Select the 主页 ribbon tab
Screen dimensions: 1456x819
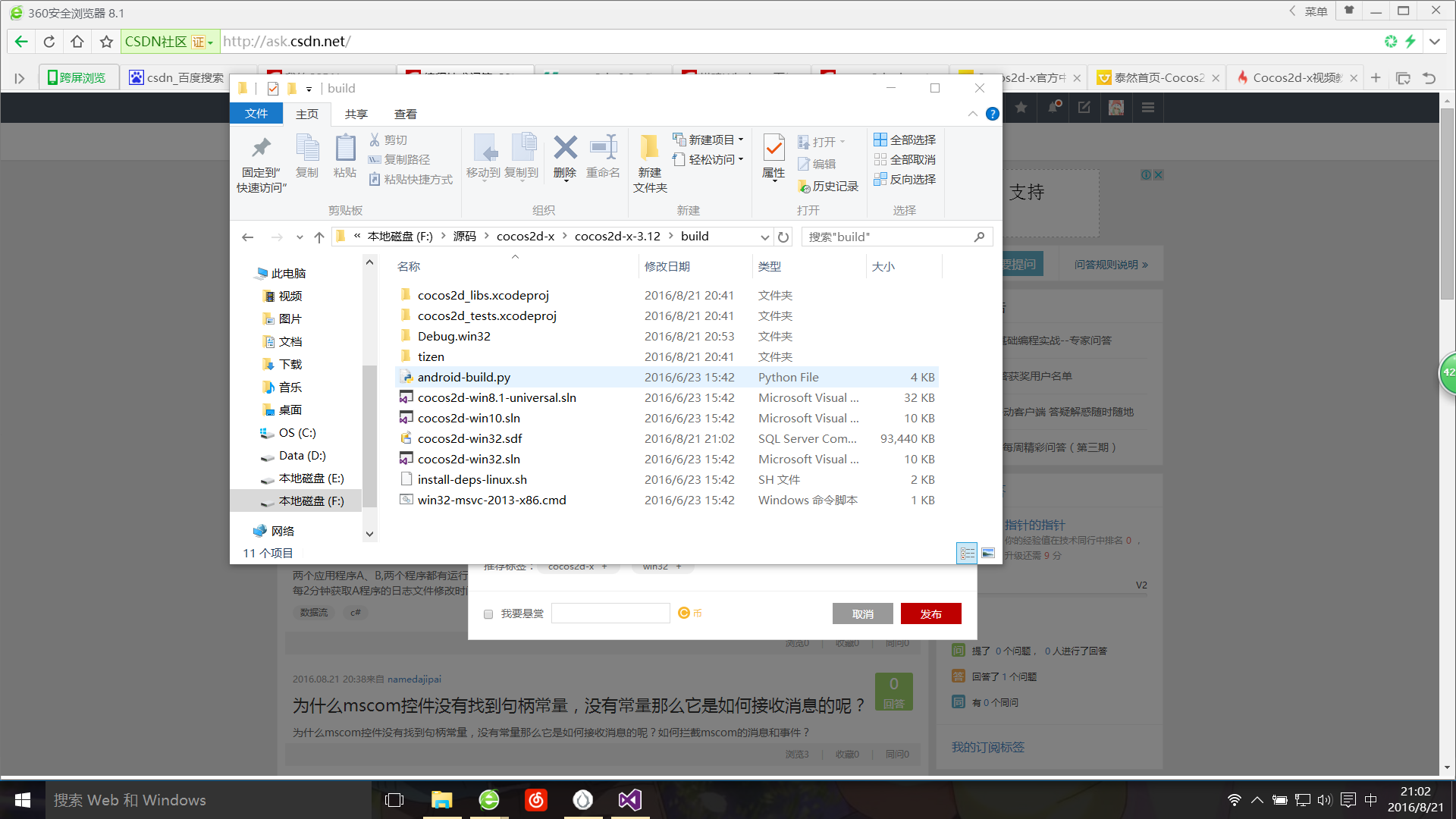point(307,114)
